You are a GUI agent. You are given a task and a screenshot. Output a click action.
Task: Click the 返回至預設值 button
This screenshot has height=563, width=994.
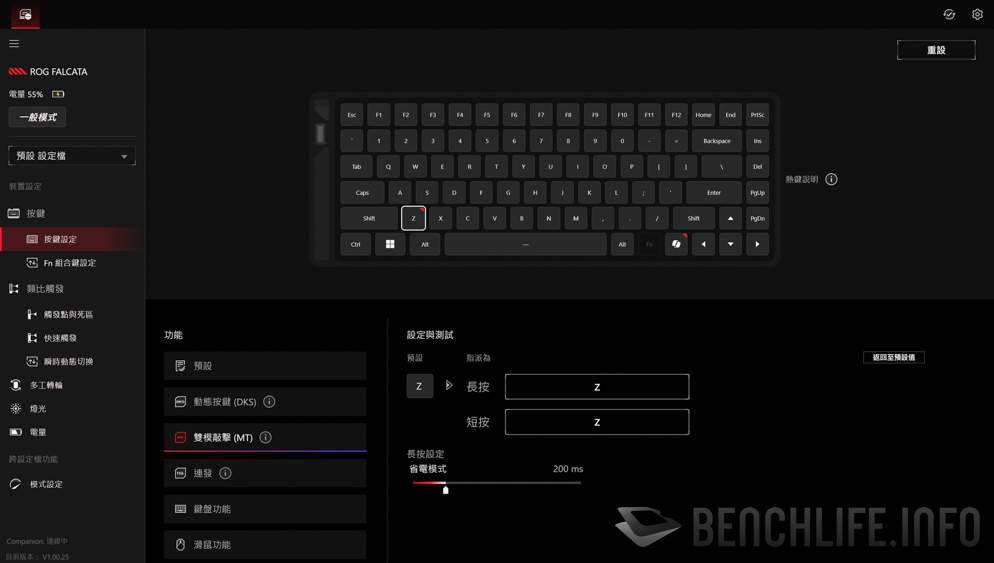(894, 358)
